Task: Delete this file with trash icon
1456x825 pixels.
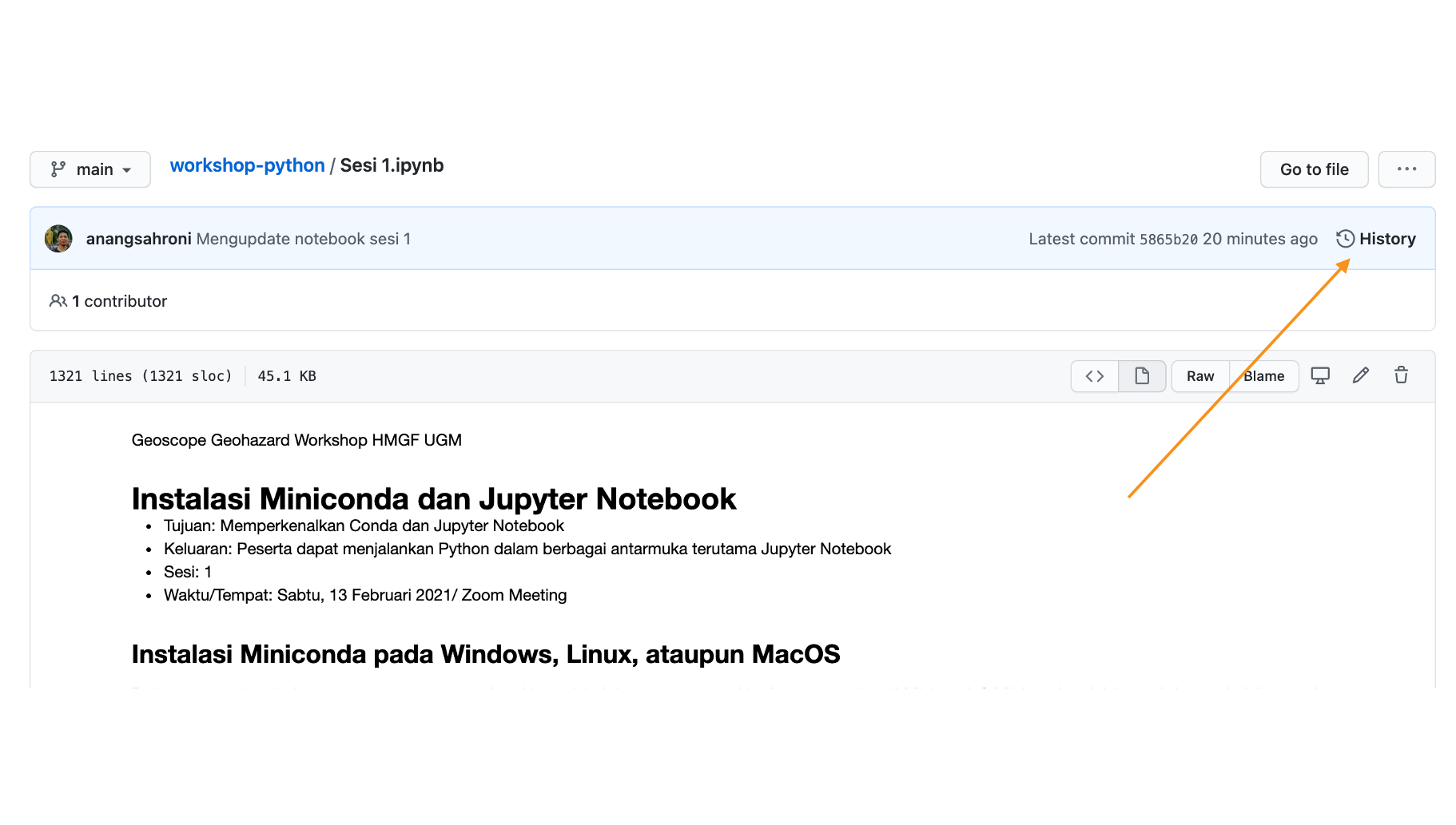Action: [x=1402, y=375]
